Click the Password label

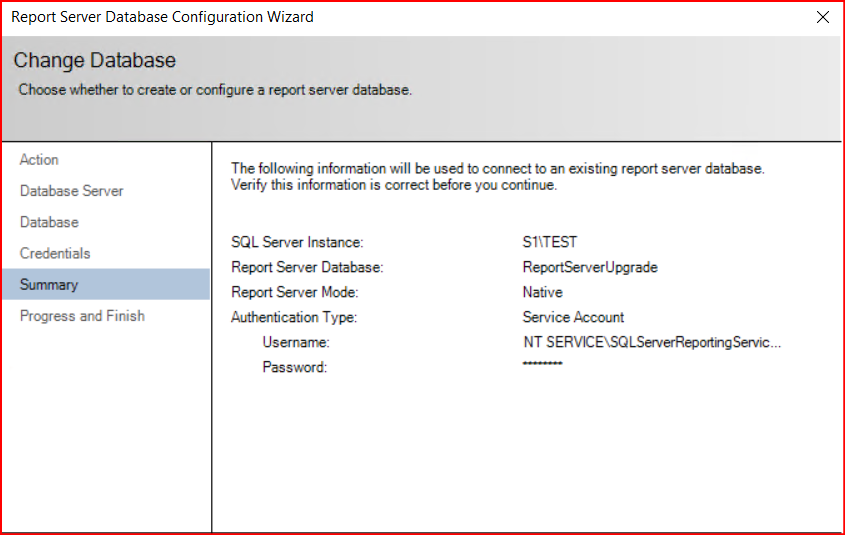[x=294, y=368]
